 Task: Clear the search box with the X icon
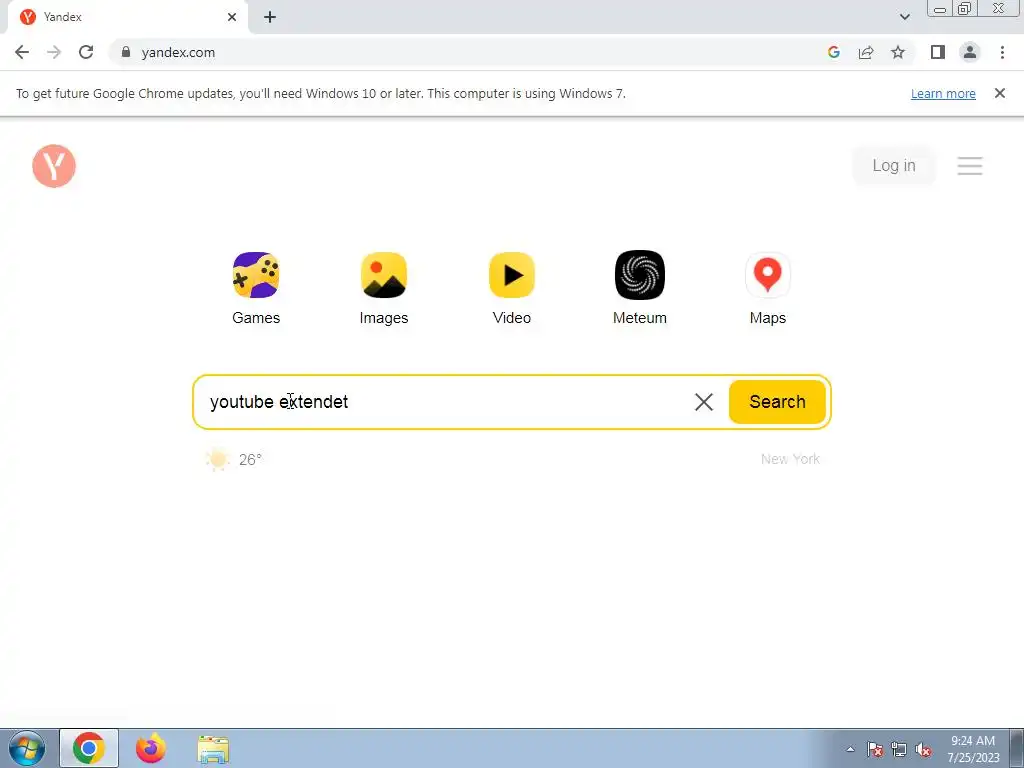tap(704, 402)
